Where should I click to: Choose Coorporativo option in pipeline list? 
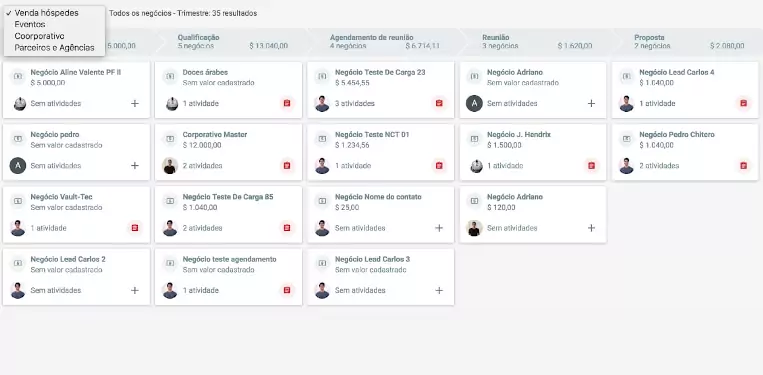39,36
